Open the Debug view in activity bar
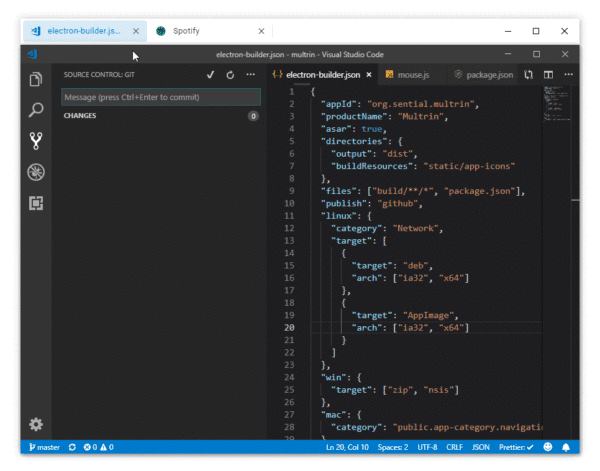This screenshot has height=471, width=600. coord(36,171)
